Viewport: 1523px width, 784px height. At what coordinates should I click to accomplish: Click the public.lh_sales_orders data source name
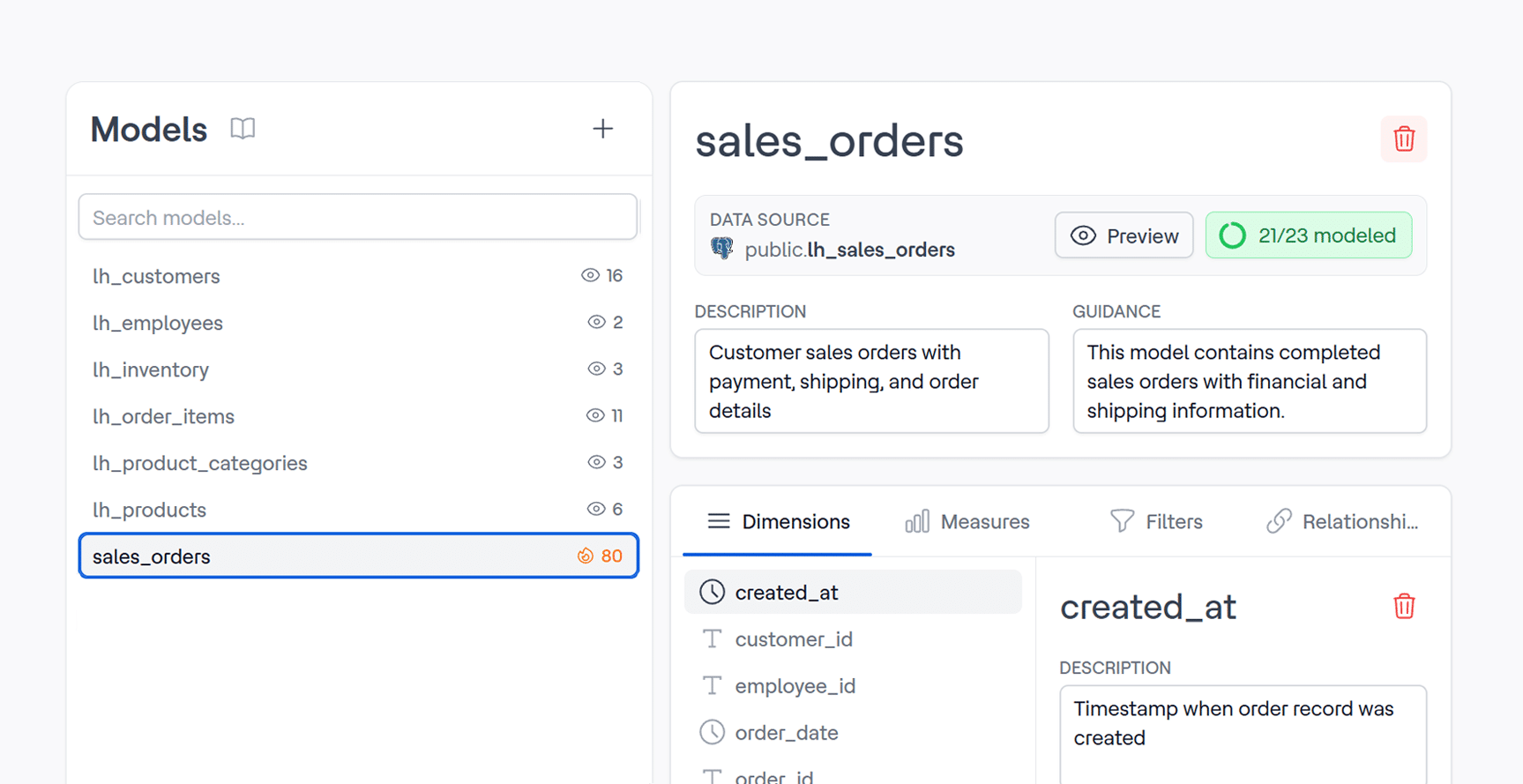pos(850,250)
